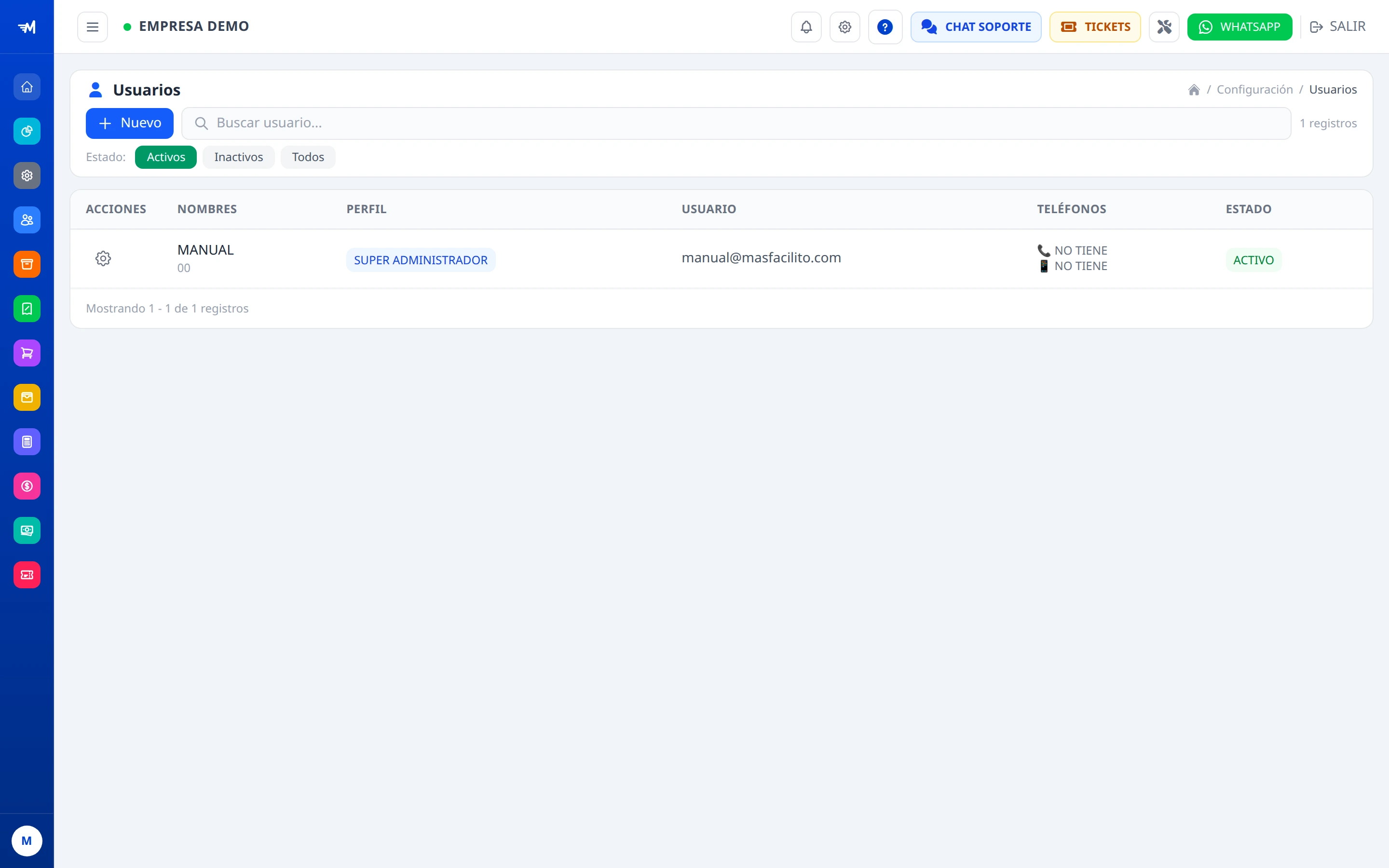This screenshot has width=1389, height=868.
Task: Click the USUARIO column header
Action: tap(708, 209)
